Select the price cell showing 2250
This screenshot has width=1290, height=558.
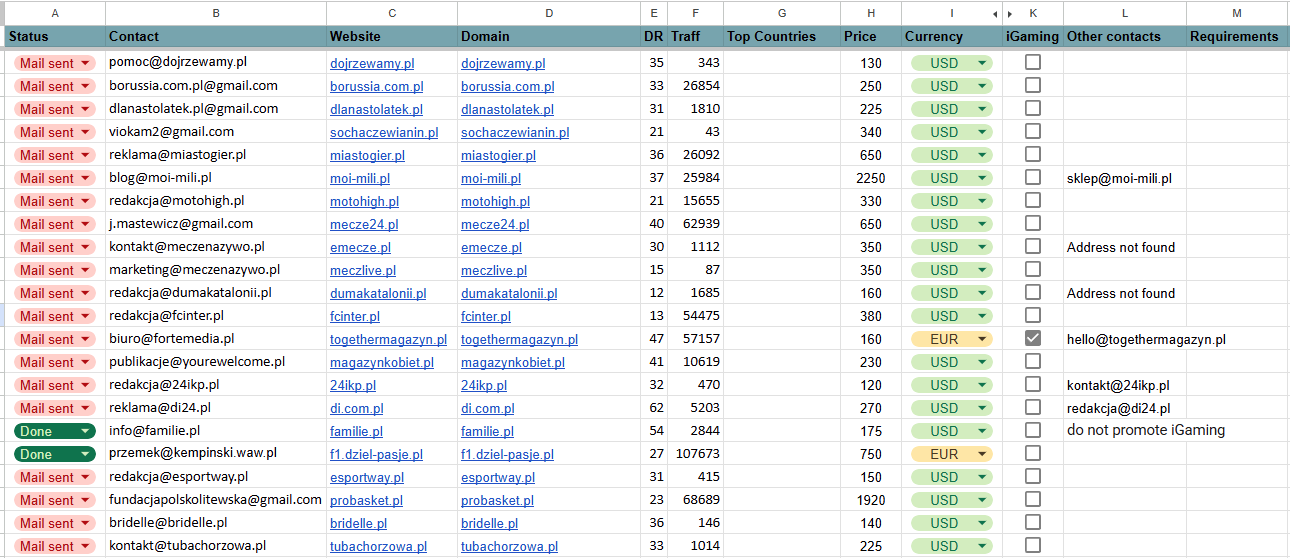click(x=871, y=178)
